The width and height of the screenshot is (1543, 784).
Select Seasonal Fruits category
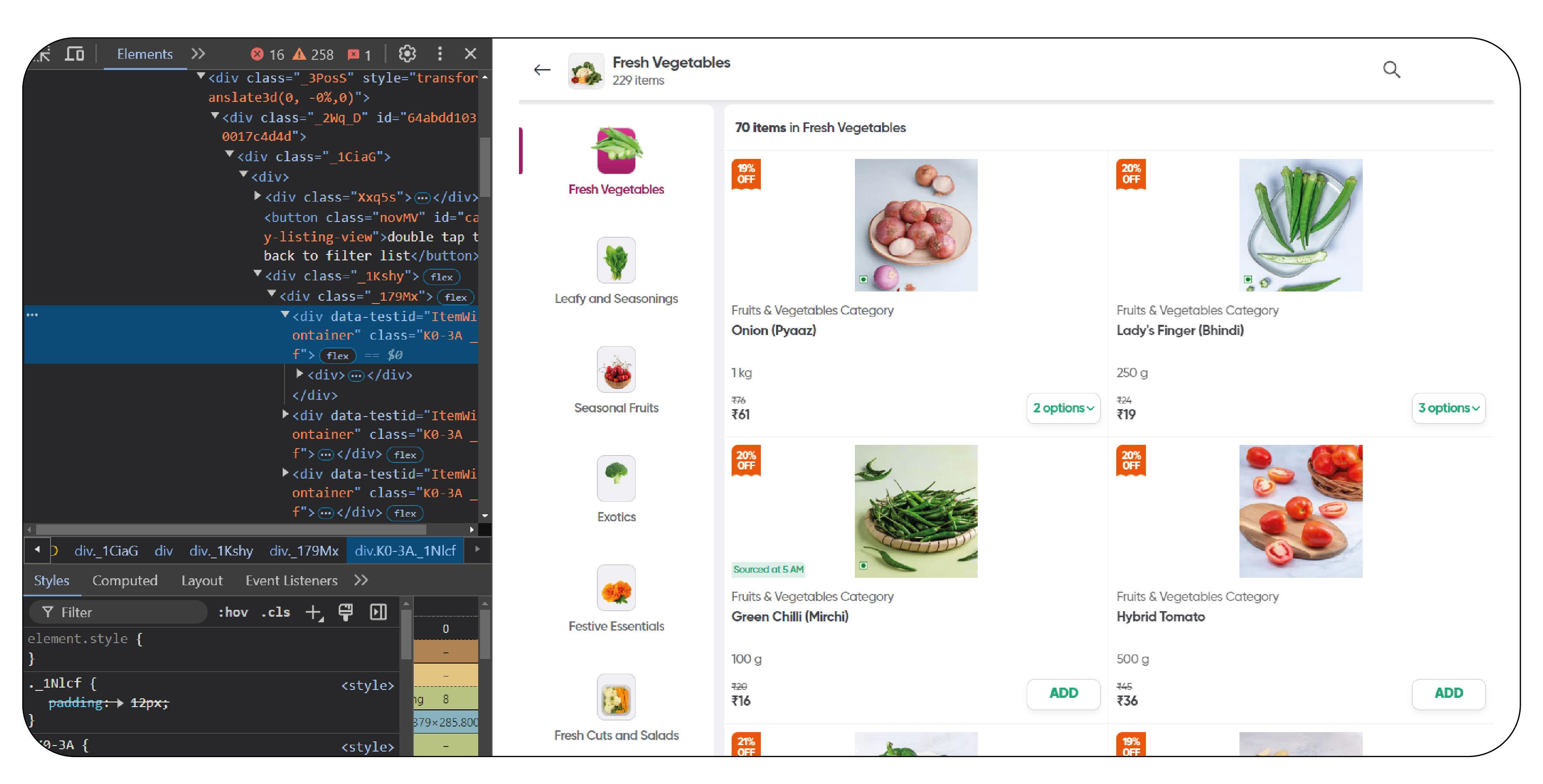pyautogui.click(x=616, y=380)
